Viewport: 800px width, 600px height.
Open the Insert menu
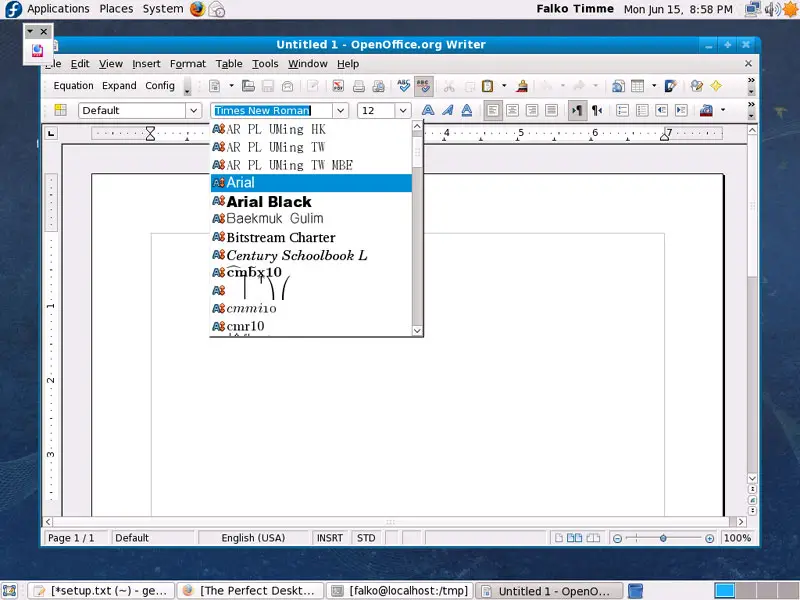146,64
